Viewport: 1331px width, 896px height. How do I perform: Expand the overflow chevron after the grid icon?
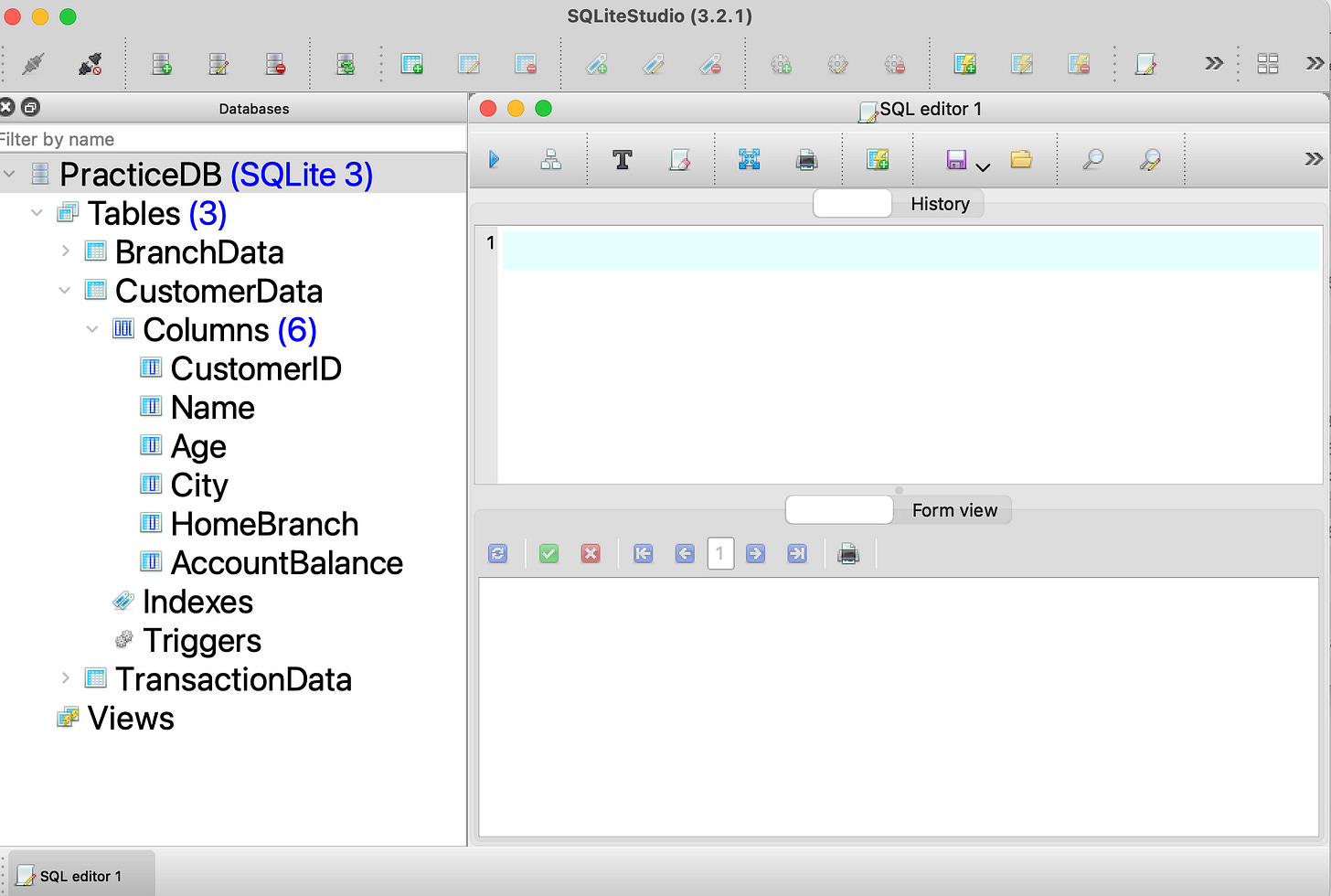click(x=1315, y=63)
